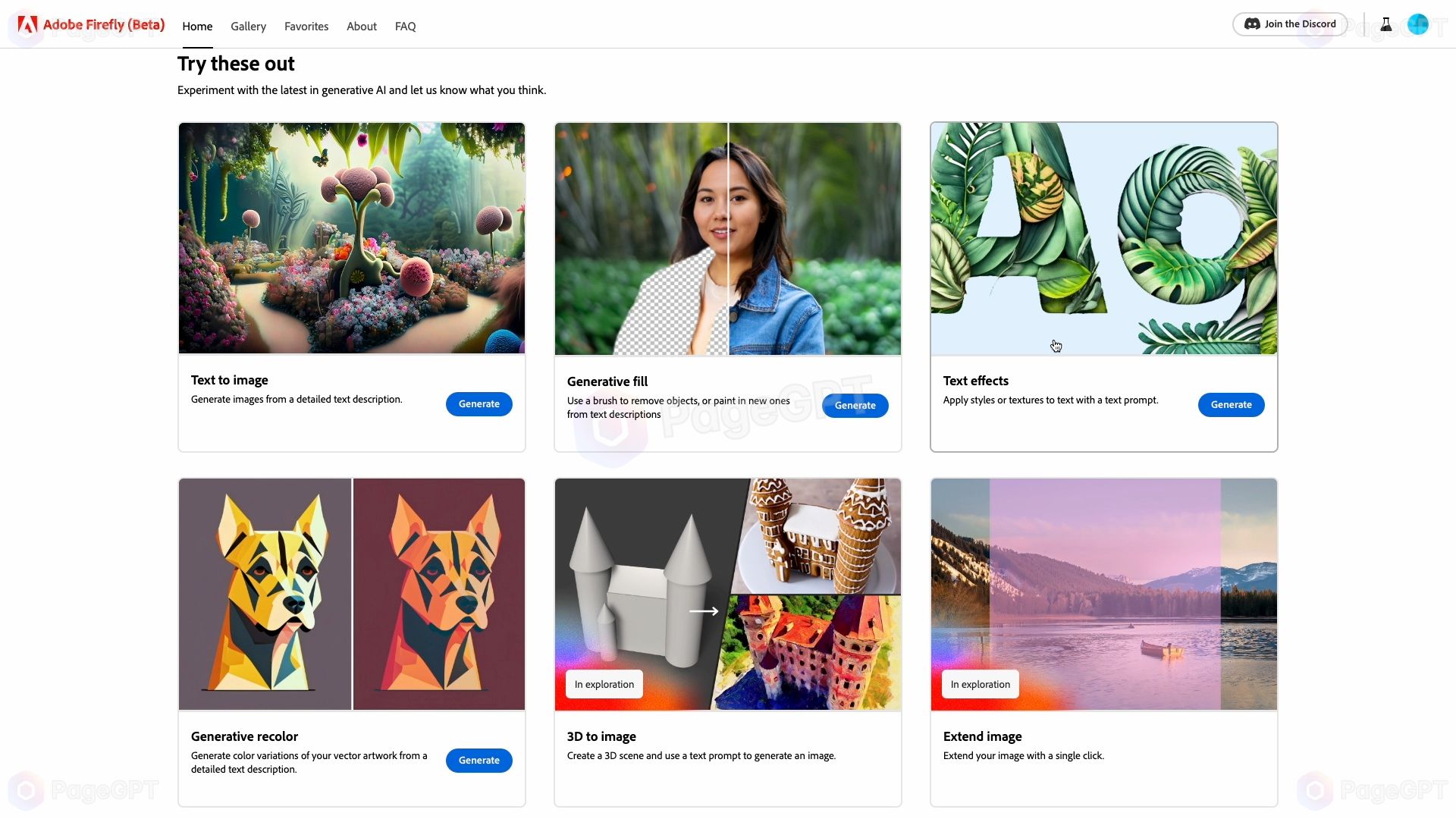
Task: Click the Gallery navigation tab
Action: click(x=248, y=26)
